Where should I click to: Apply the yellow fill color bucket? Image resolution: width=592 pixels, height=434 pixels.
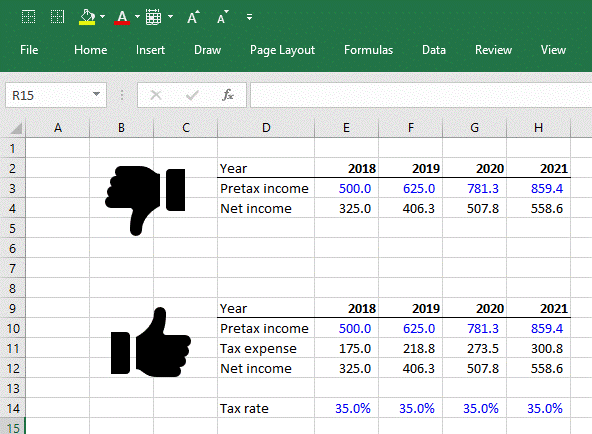[87, 17]
